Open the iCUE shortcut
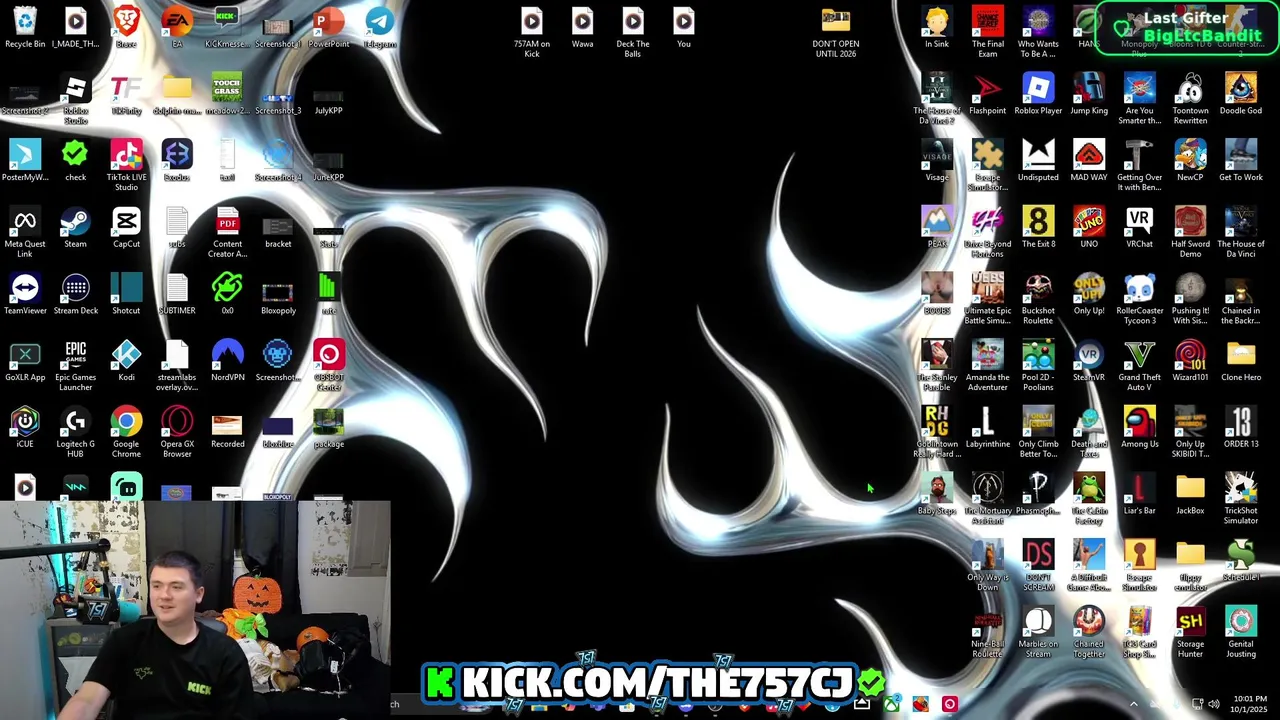This screenshot has height=720, width=1280. (25, 428)
